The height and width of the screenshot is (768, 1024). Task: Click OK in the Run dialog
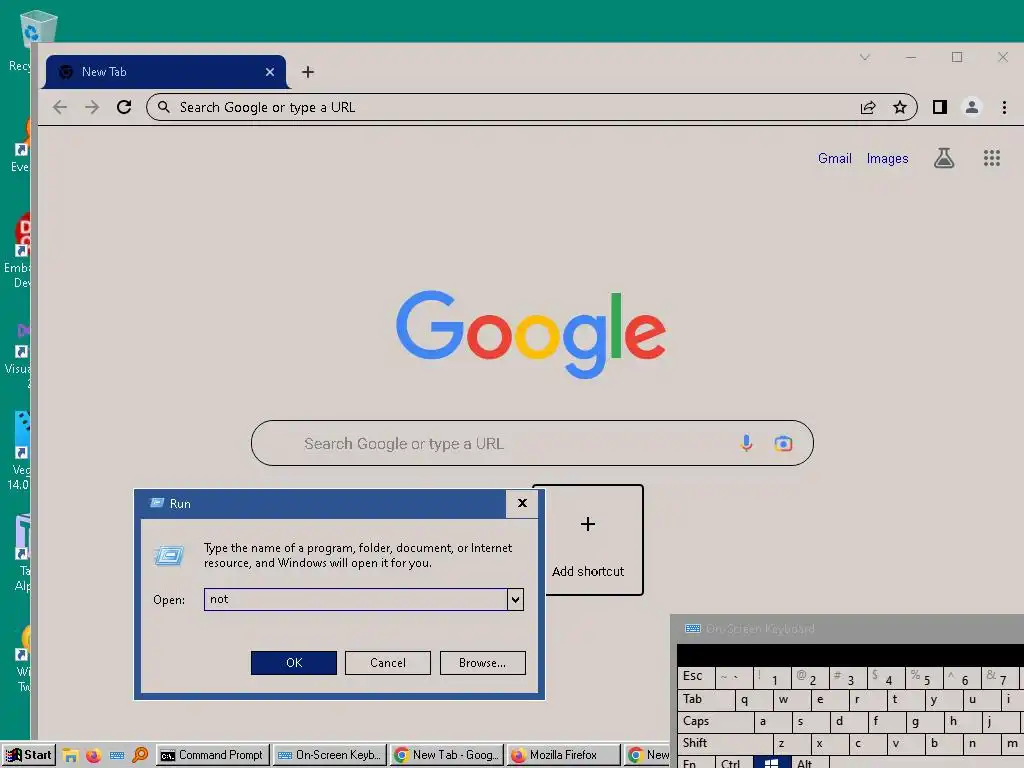coord(294,663)
